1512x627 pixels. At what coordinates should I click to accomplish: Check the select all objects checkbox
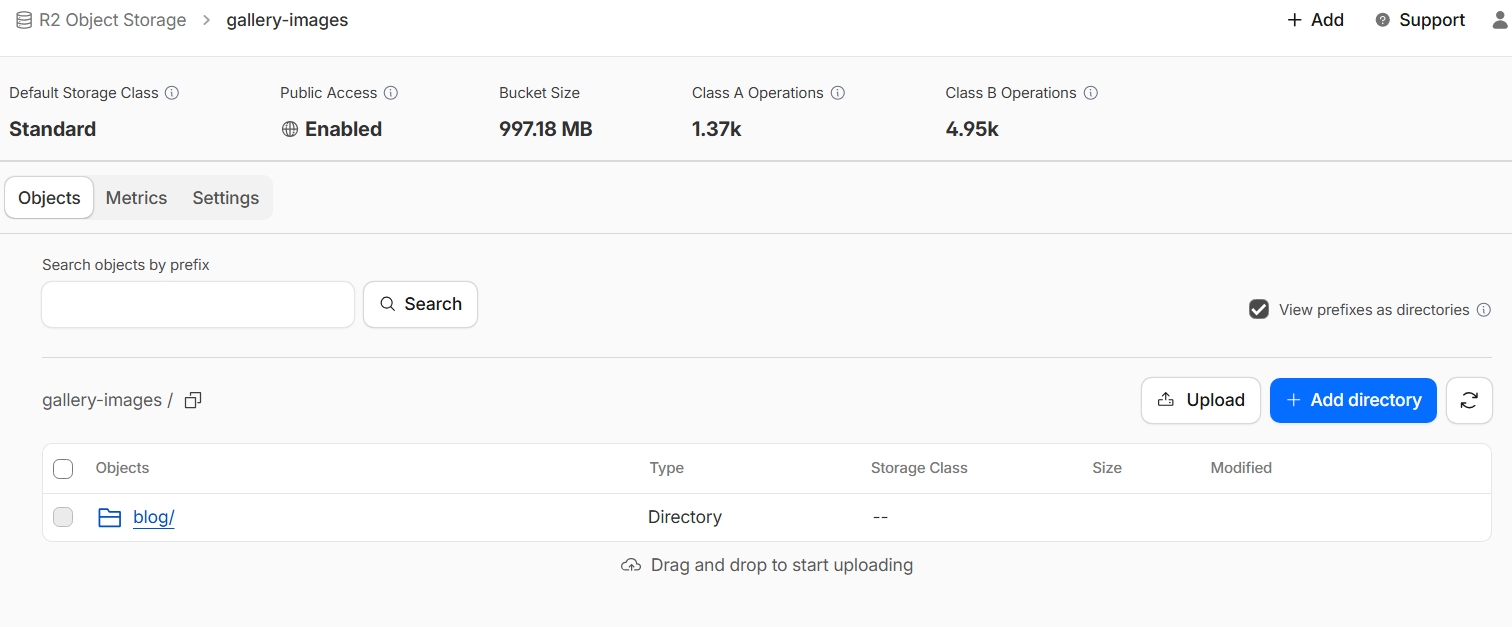(x=63, y=468)
